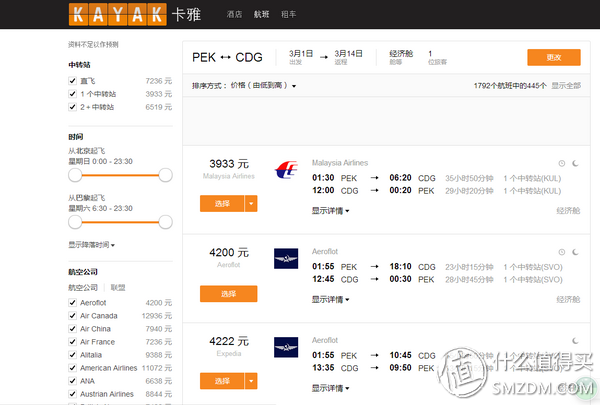Click the 经济舱 cabin class field

(401, 57)
